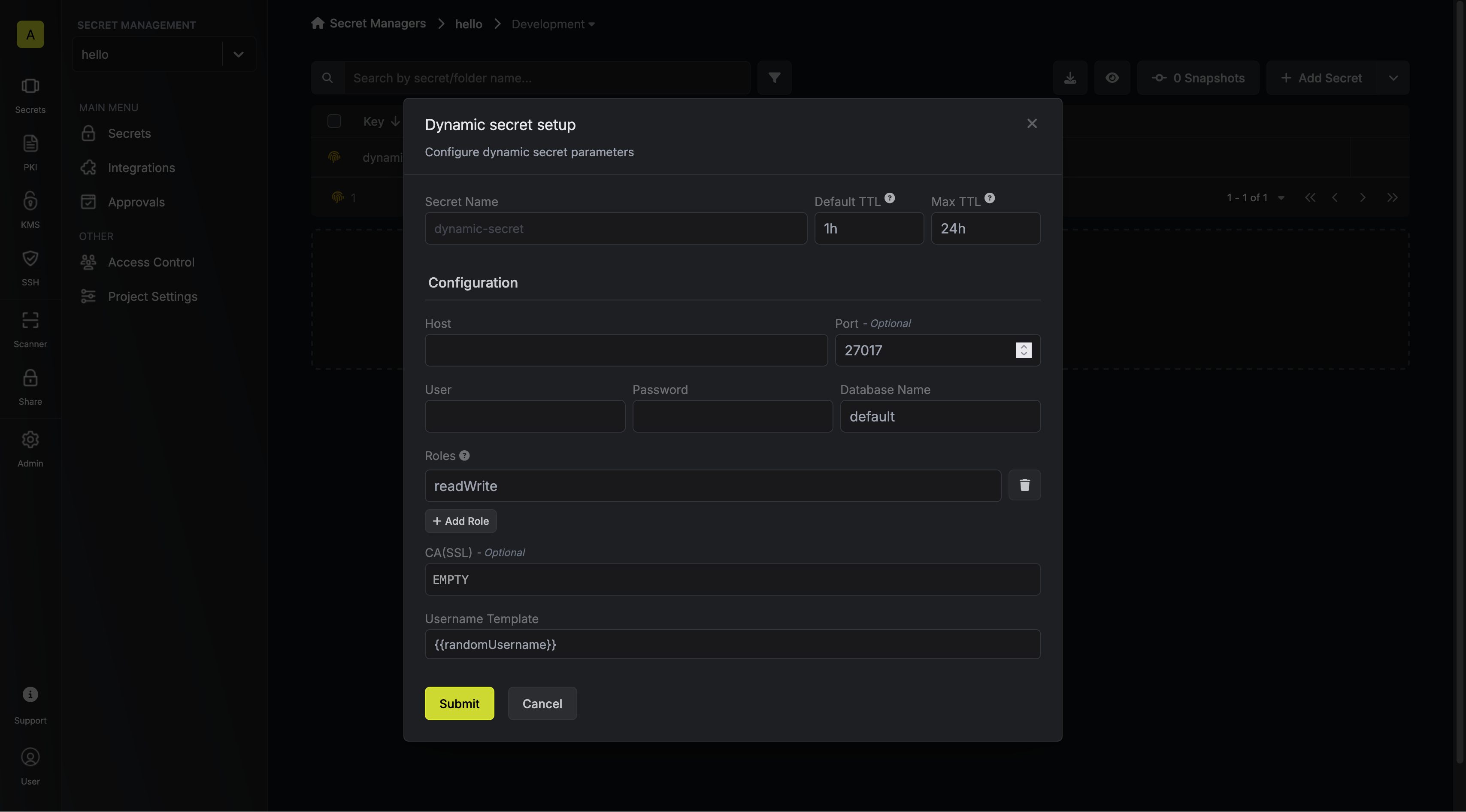Open PKI section icon
1466x812 pixels.
[x=30, y=153]
